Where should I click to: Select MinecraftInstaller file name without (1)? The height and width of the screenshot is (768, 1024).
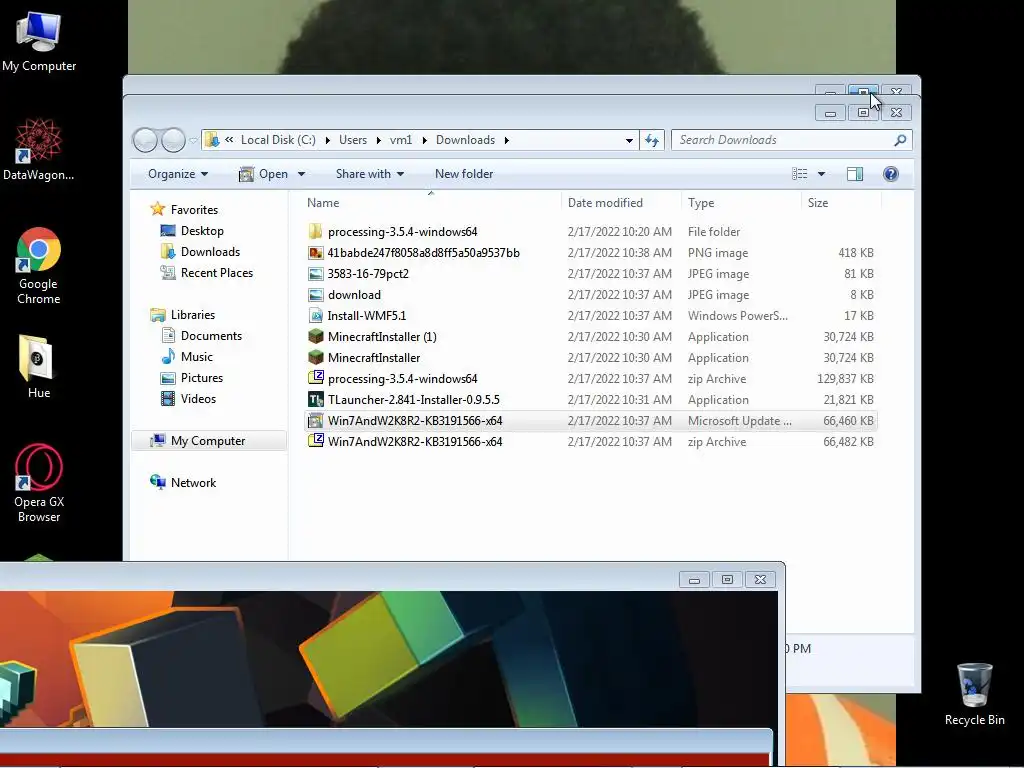pyautogui.click(x=374, y=358)
